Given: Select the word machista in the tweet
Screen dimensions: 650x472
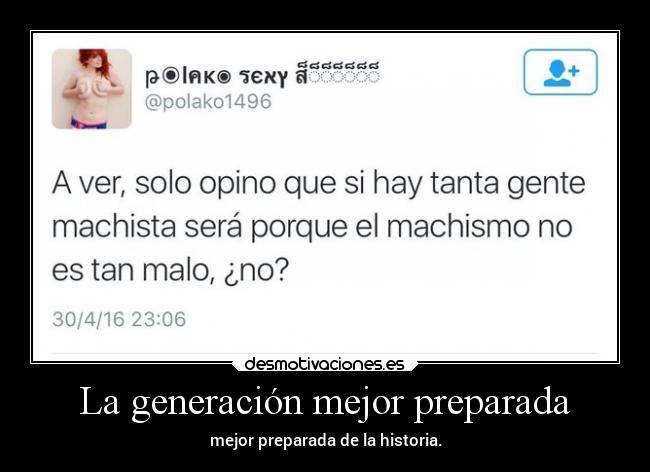Looking at the screenshot, I should click(114, 227).
